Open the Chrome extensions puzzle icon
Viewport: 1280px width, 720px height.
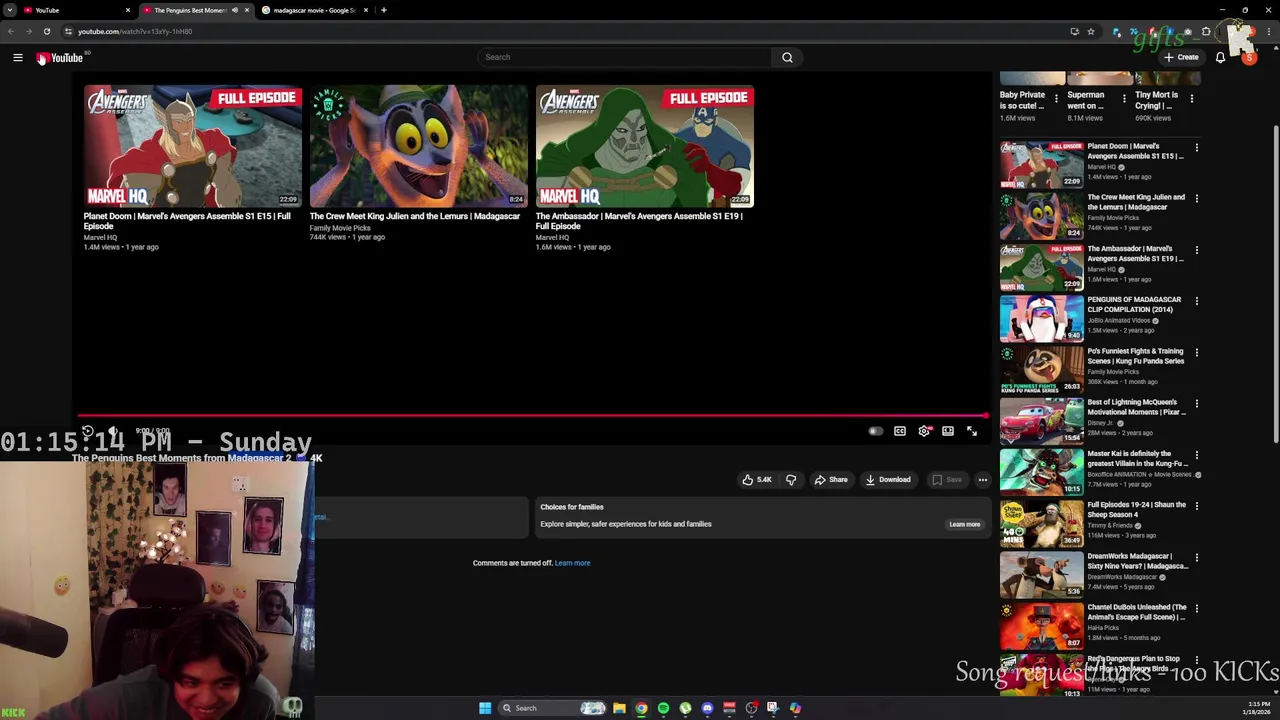point(1205,31)
